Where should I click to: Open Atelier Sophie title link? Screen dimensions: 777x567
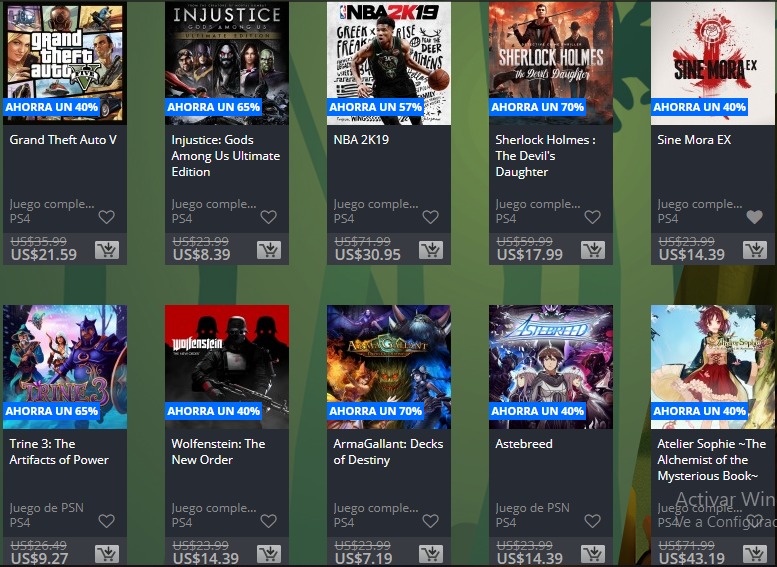(712, 459)
